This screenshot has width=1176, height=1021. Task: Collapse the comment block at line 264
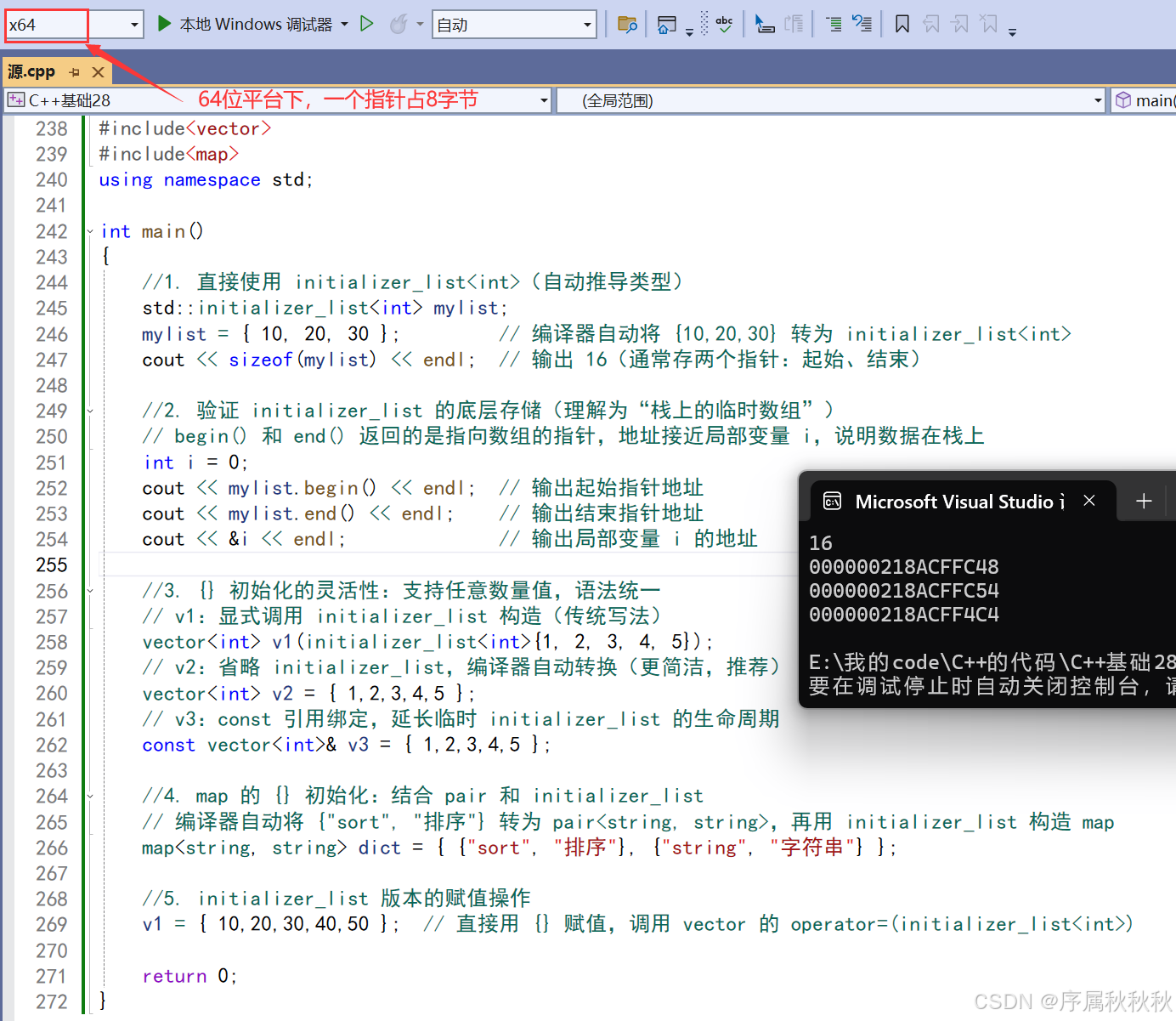[90, 796]
